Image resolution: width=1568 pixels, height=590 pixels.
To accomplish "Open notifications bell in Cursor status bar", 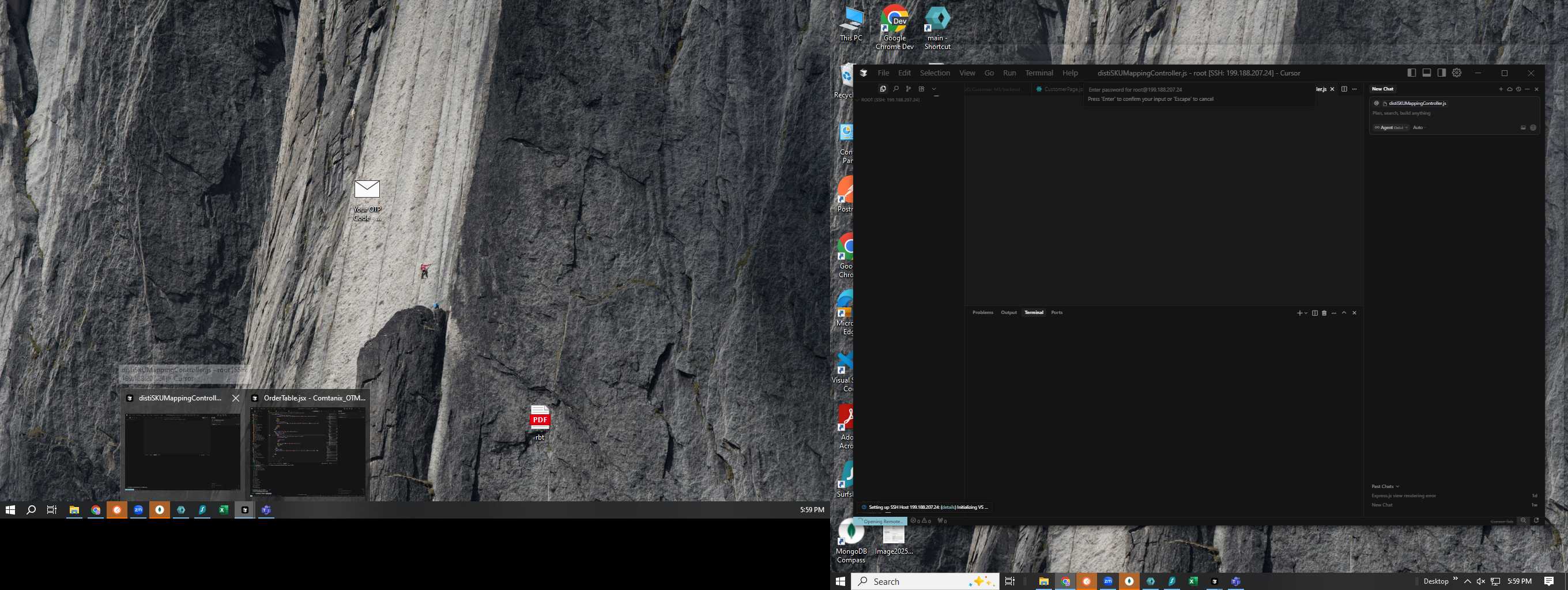I will tap(1536, 521).
